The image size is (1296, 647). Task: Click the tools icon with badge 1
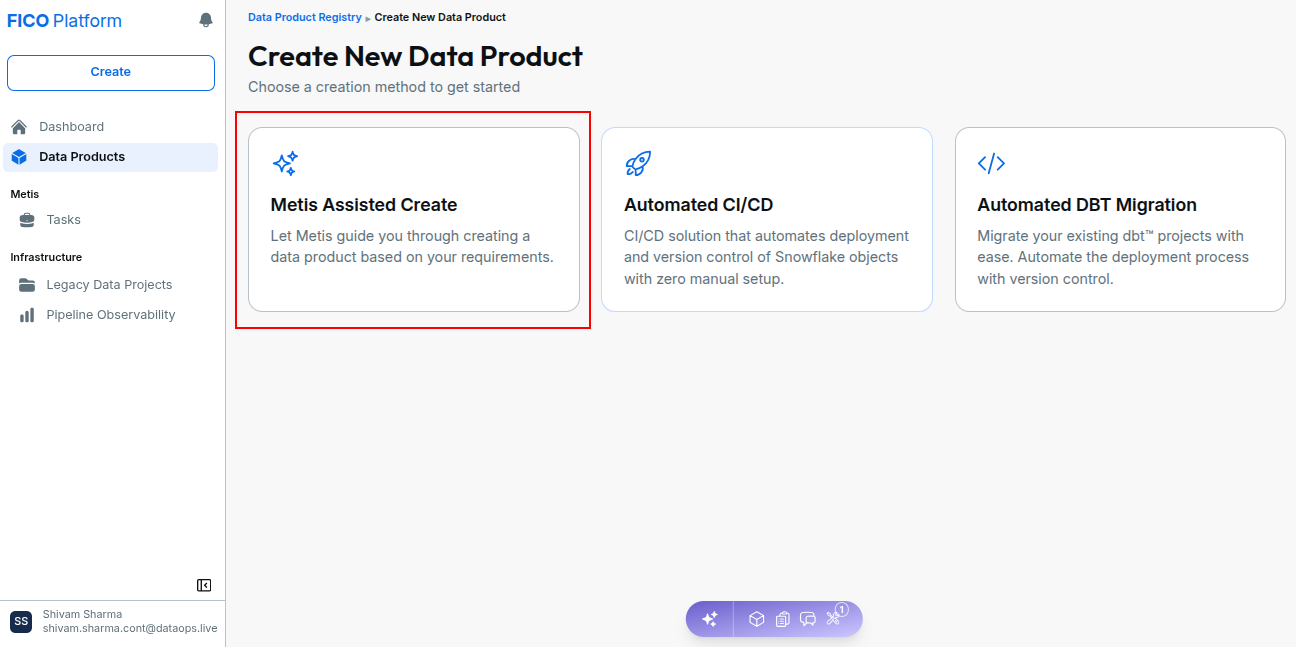click(834, 617)
